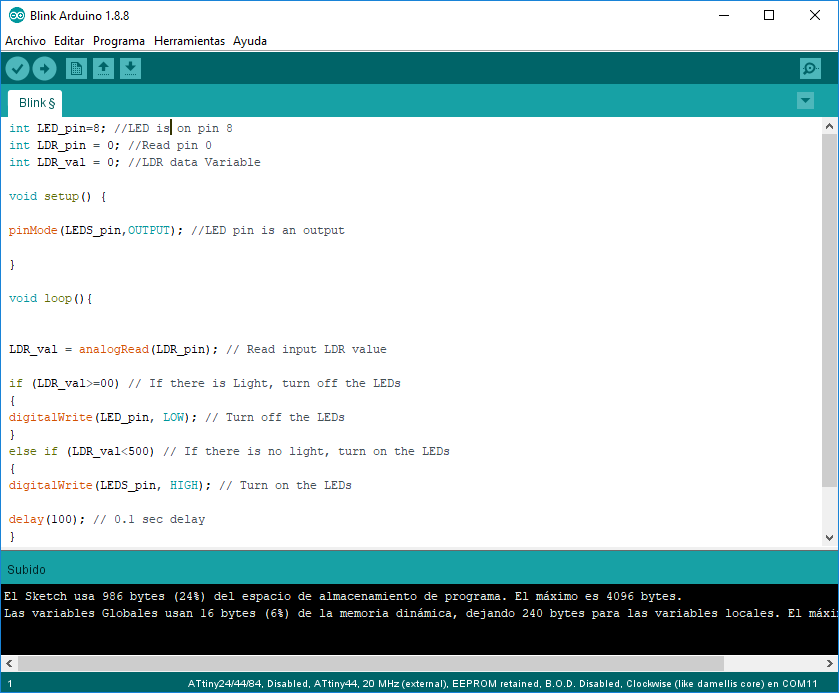Click the editor scroll up arrow
839x693 pixels.
[829, 126]
